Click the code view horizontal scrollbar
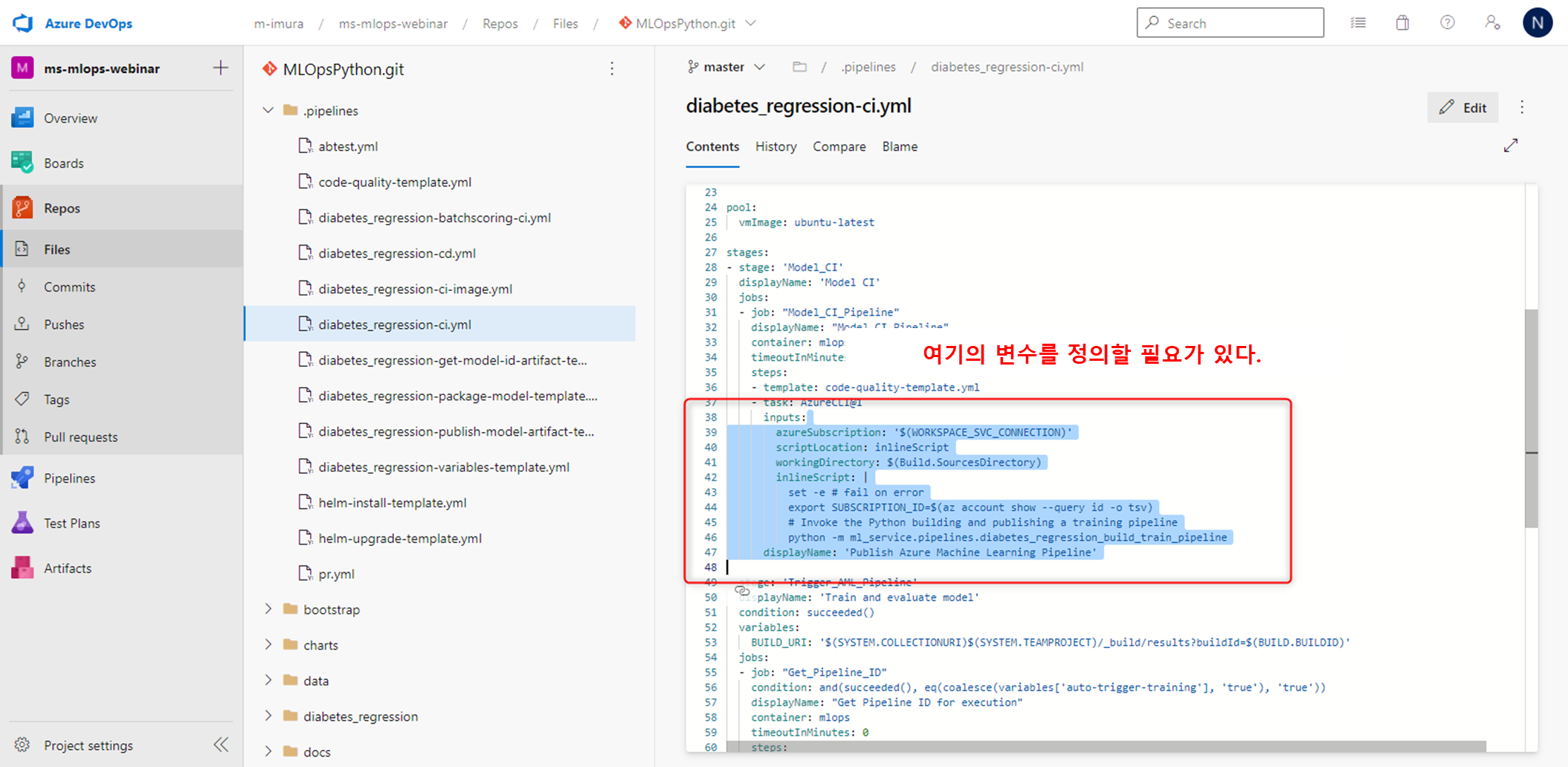The width and height of the screenshot is (1568, 767). point(1106,746)
